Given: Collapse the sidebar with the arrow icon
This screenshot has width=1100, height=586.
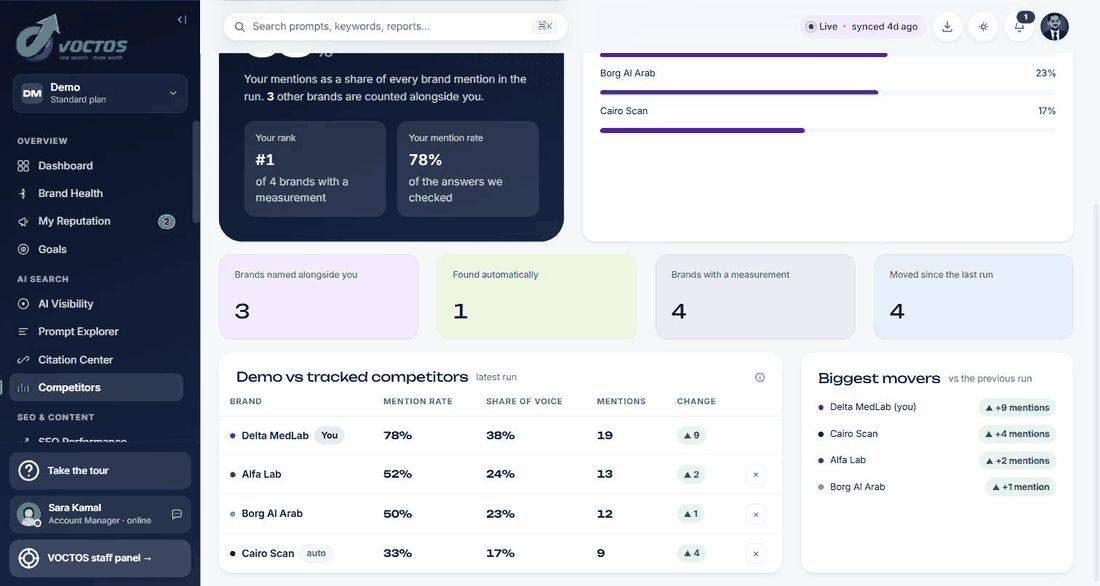Looking at the screenshot, I should tap(182, 20).
